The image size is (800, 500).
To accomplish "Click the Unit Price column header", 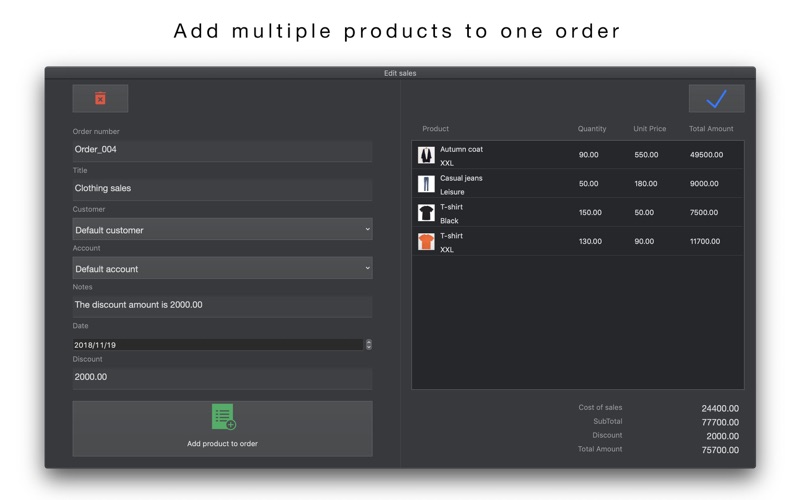I will pos(649,129).
